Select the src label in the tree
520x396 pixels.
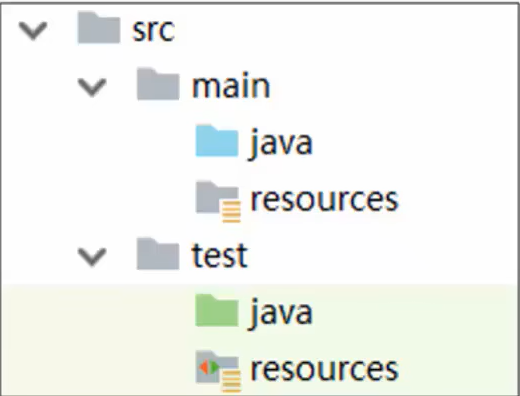(x=153, y=30)
